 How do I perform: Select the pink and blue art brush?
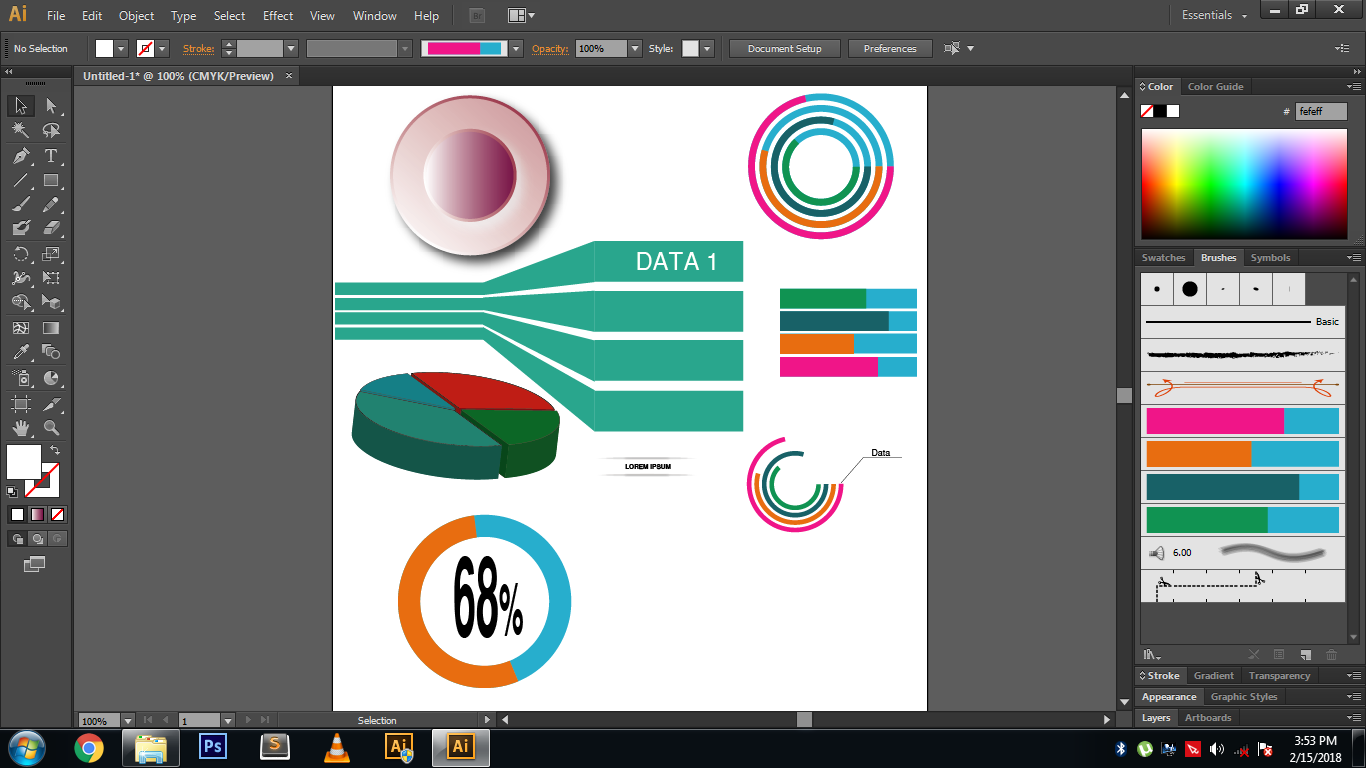pyautogui.click(x=1242, y=421)
